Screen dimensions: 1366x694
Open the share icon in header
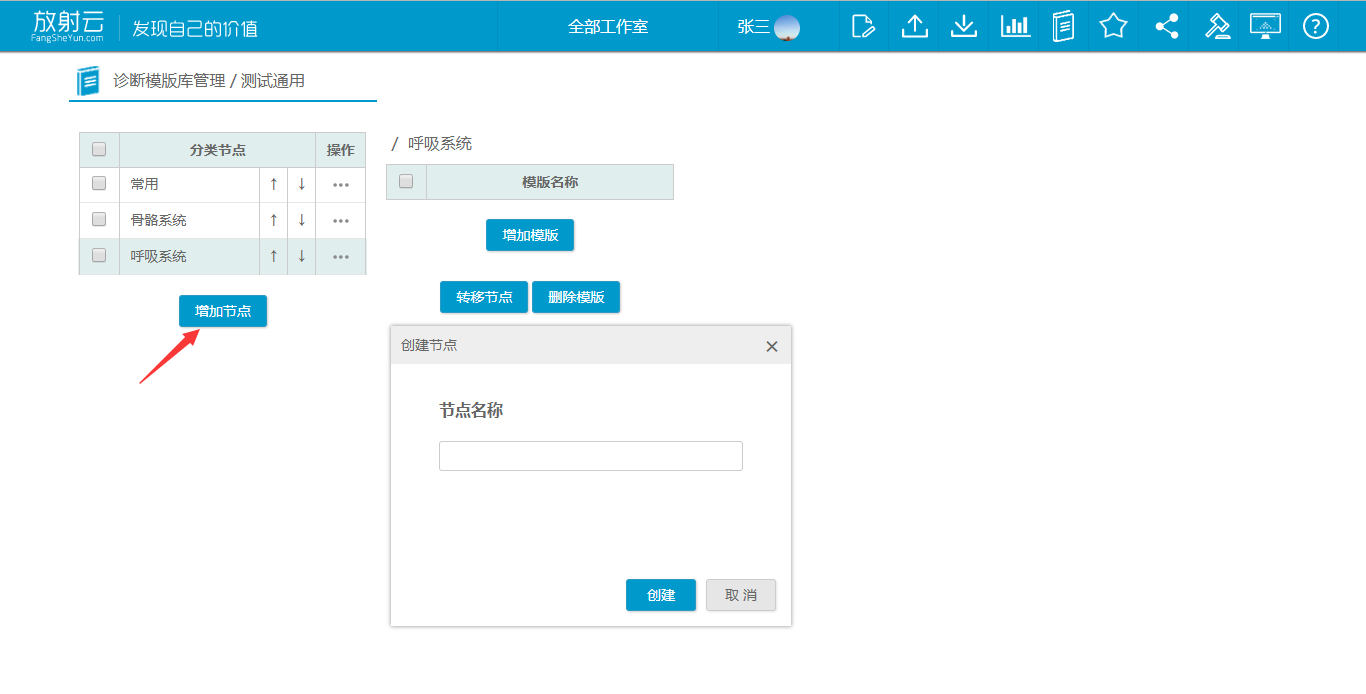(1166, 26)
